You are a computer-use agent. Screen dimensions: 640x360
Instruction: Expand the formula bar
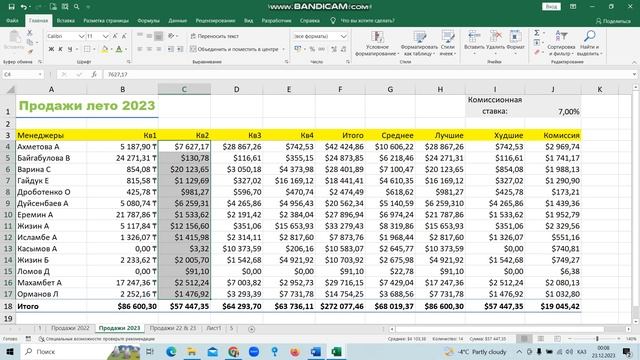(x=634, y=74)
